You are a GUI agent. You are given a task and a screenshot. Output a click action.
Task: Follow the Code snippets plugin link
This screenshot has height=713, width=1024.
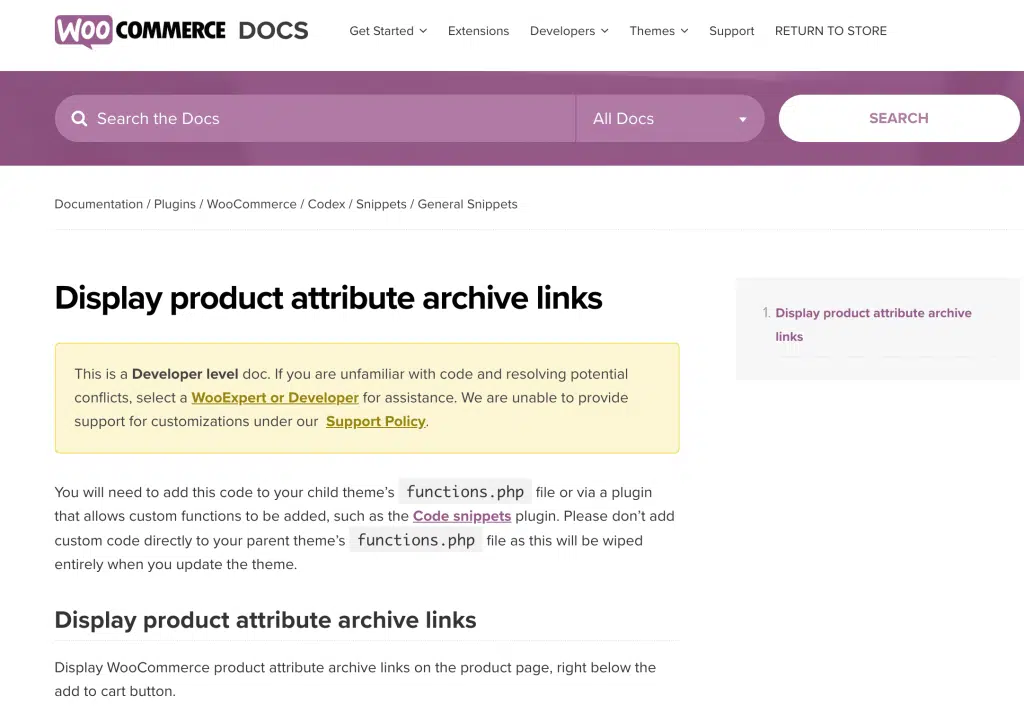(x=462, y=516)
